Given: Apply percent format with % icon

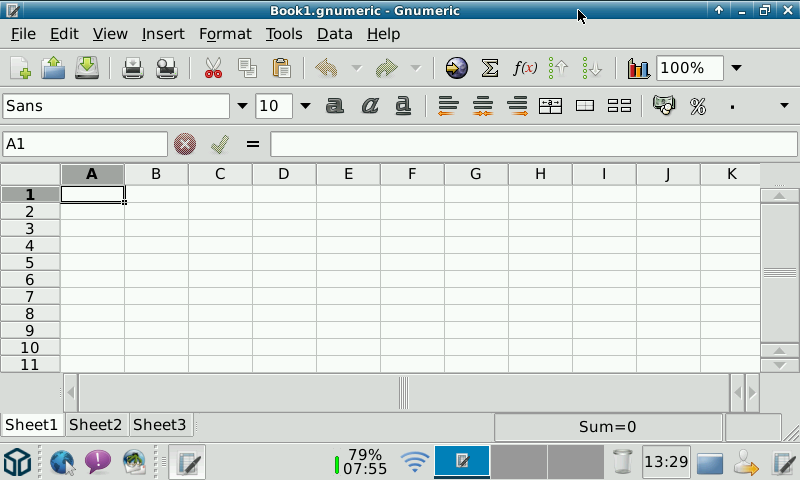Looking at the screenshot, I should click(x=698, y=106).
